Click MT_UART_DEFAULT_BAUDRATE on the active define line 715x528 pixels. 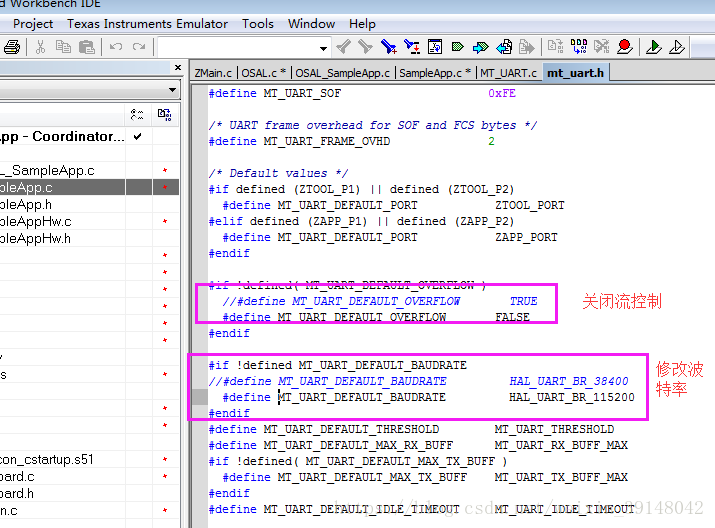point(362,397)
